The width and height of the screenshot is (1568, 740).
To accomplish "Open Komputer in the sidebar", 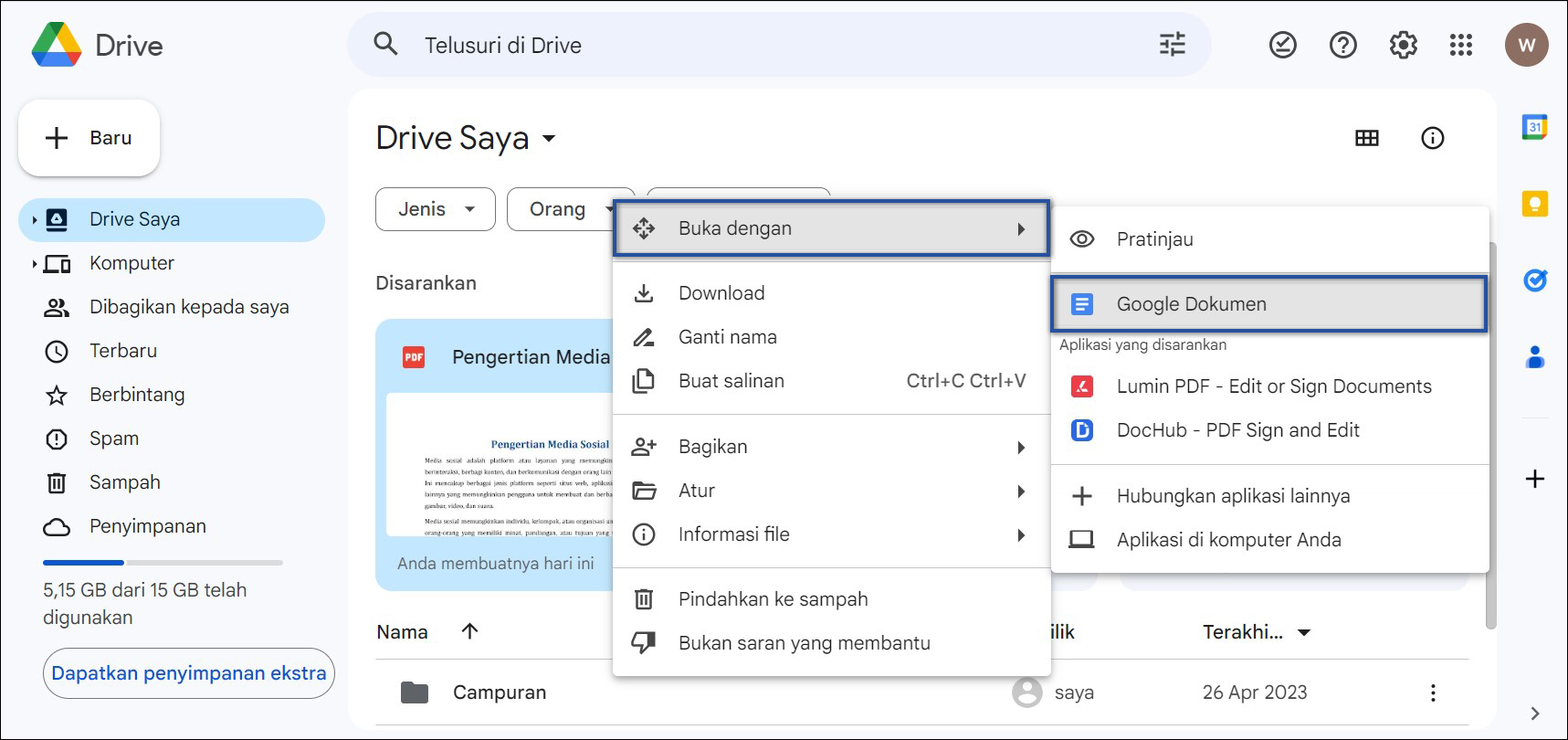I will coord(132,263).
